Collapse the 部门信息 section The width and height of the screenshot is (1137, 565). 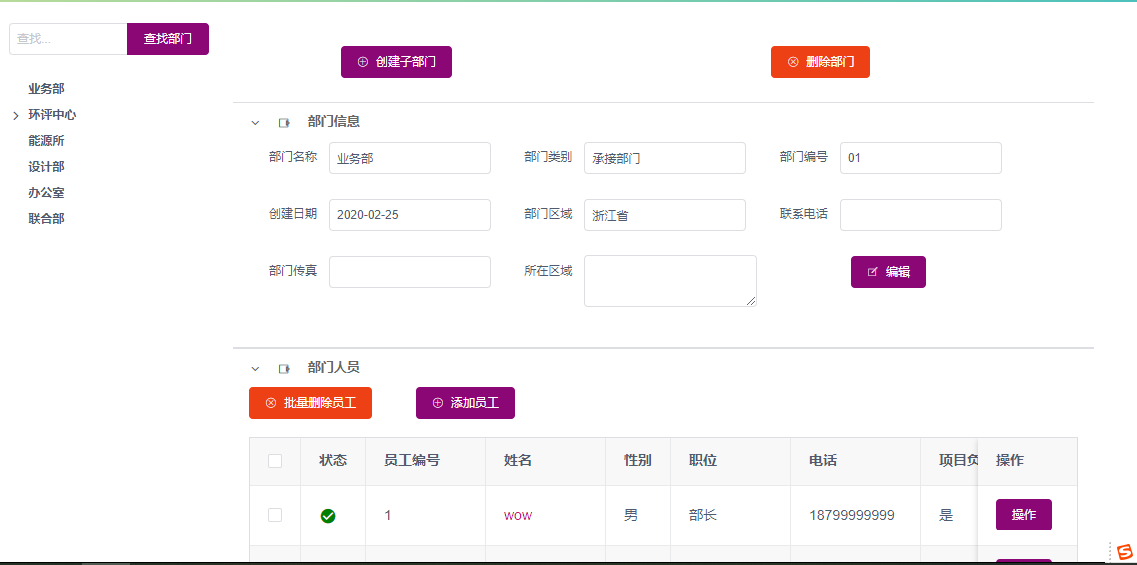click(x=255, y=123)
